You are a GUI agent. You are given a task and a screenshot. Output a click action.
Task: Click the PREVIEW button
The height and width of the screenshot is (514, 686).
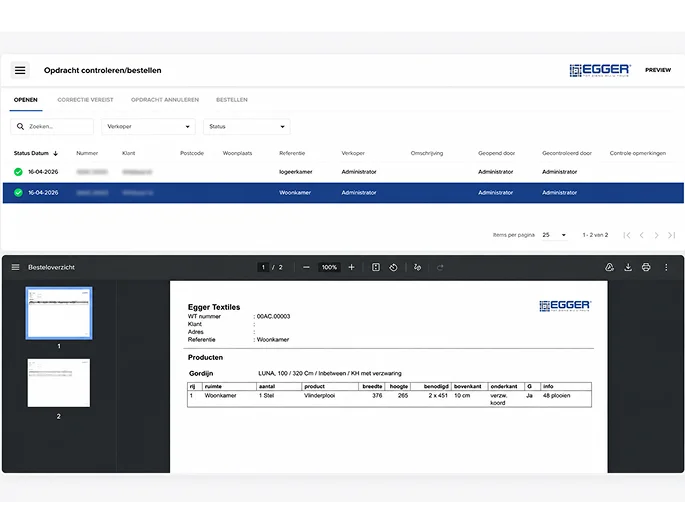click(x=658, y=70)
